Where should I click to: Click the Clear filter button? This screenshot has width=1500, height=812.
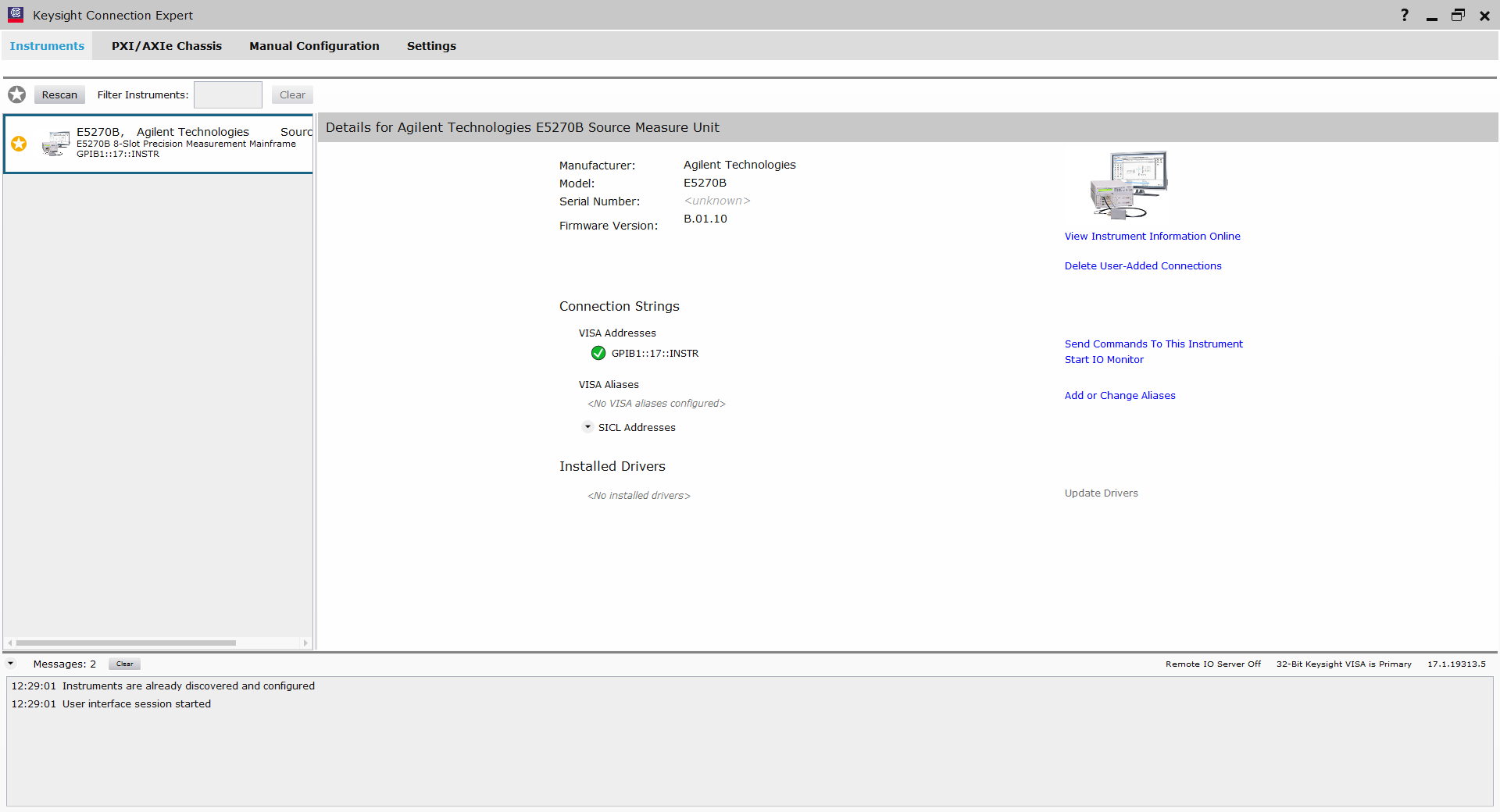292,94
